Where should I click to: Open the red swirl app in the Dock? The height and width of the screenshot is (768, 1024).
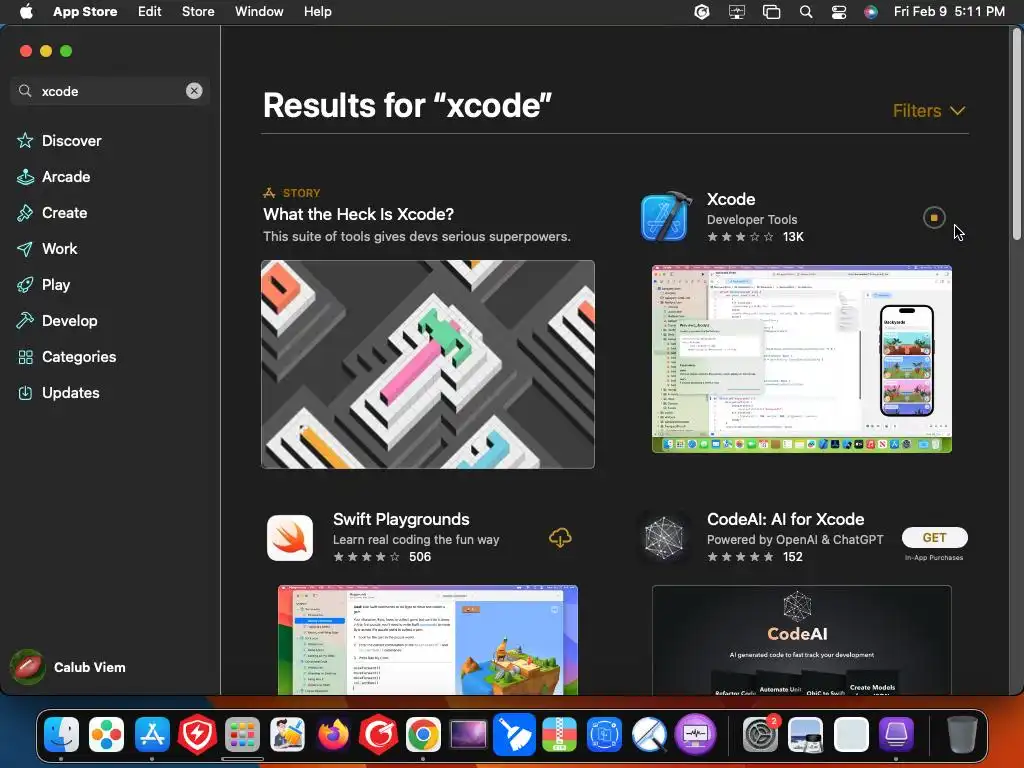tap(378, 734)
